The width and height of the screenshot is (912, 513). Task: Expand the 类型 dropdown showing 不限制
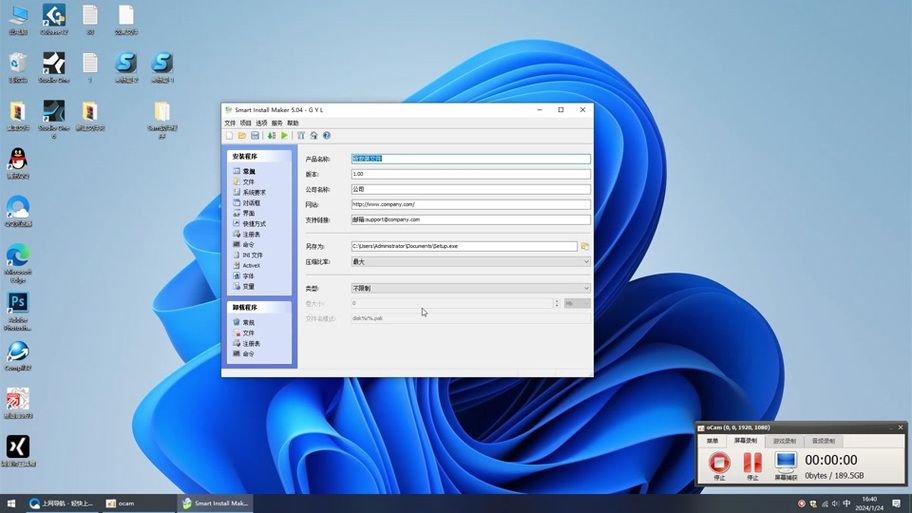pyautogui.click(x=471, y=288)
